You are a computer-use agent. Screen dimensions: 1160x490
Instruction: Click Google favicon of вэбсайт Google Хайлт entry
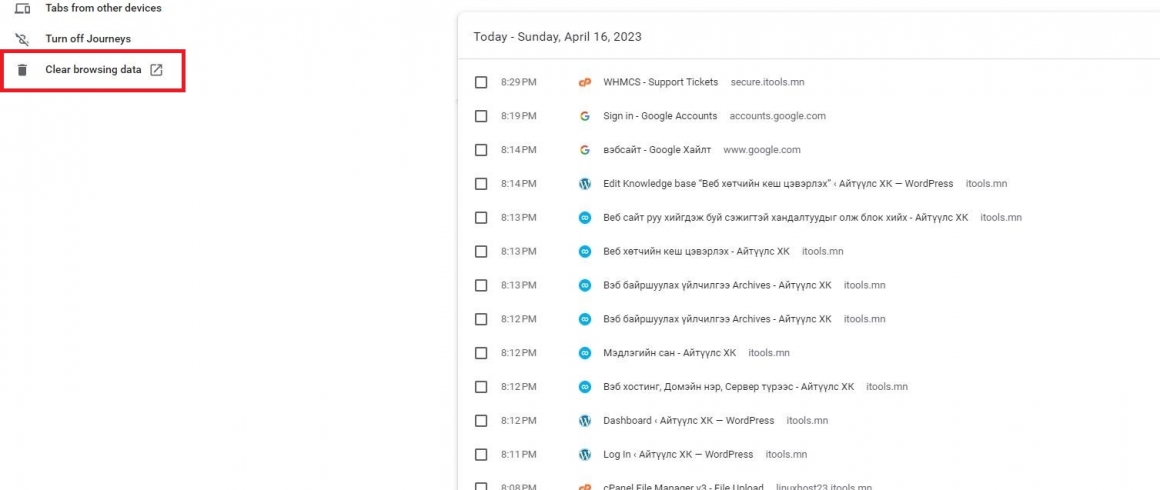click(584, 150)
